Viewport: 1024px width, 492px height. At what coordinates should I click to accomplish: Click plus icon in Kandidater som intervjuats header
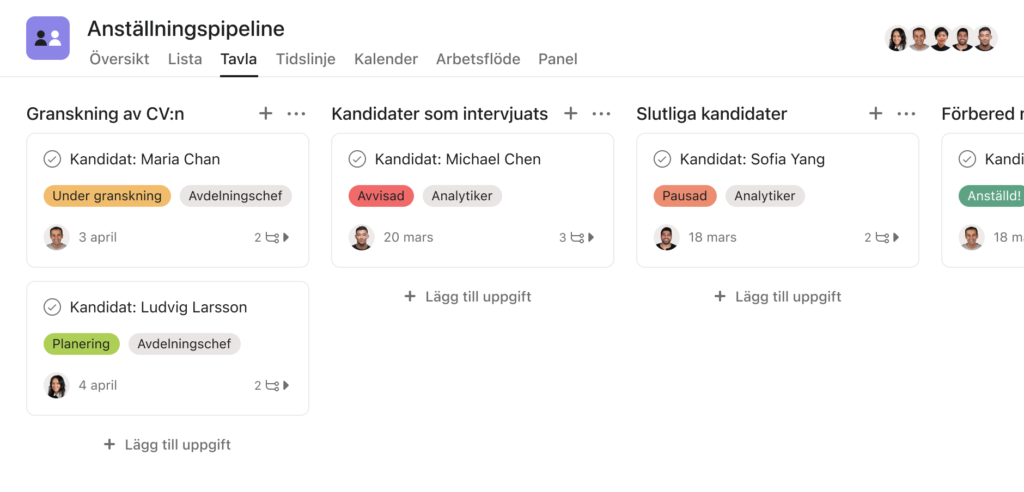point(571,114)
